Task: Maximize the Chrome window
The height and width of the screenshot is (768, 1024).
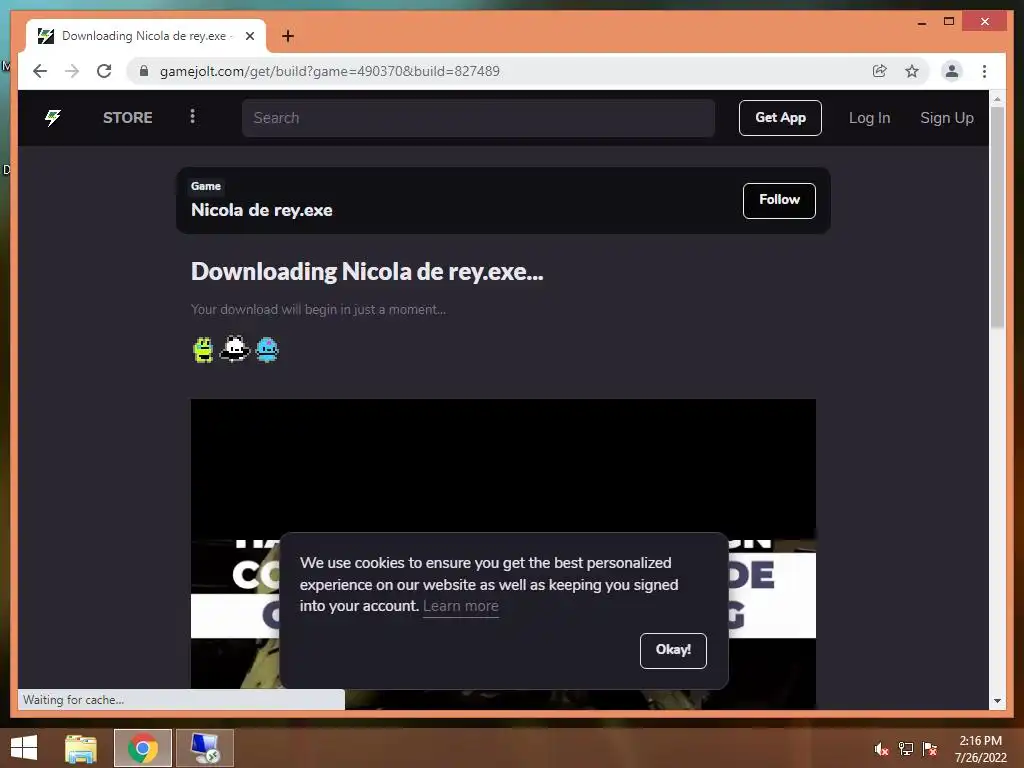Action: click(x=949, y=22)
